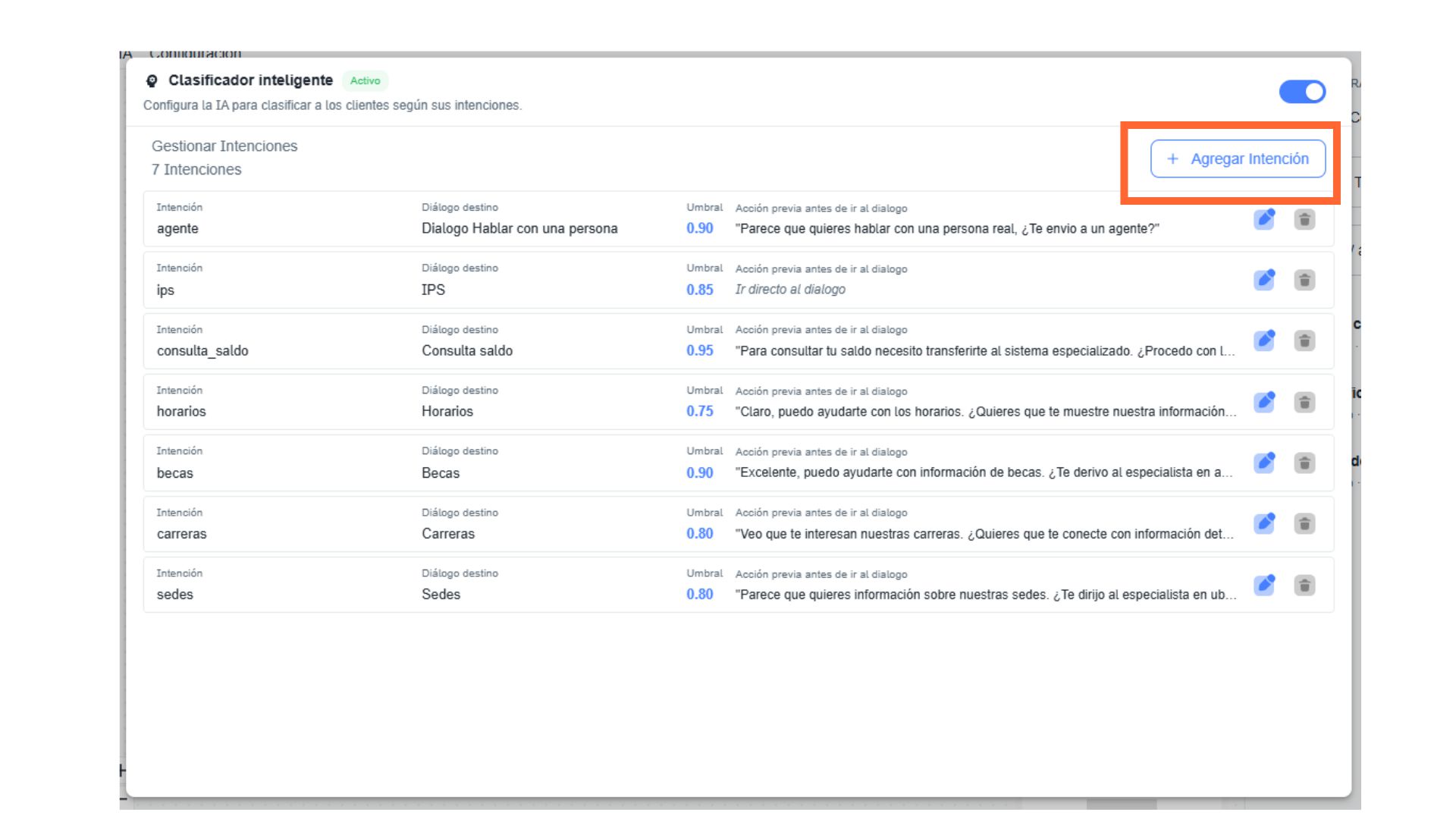Edit the horarios intention
The image size is (1456, 819).
(1264, 402)
